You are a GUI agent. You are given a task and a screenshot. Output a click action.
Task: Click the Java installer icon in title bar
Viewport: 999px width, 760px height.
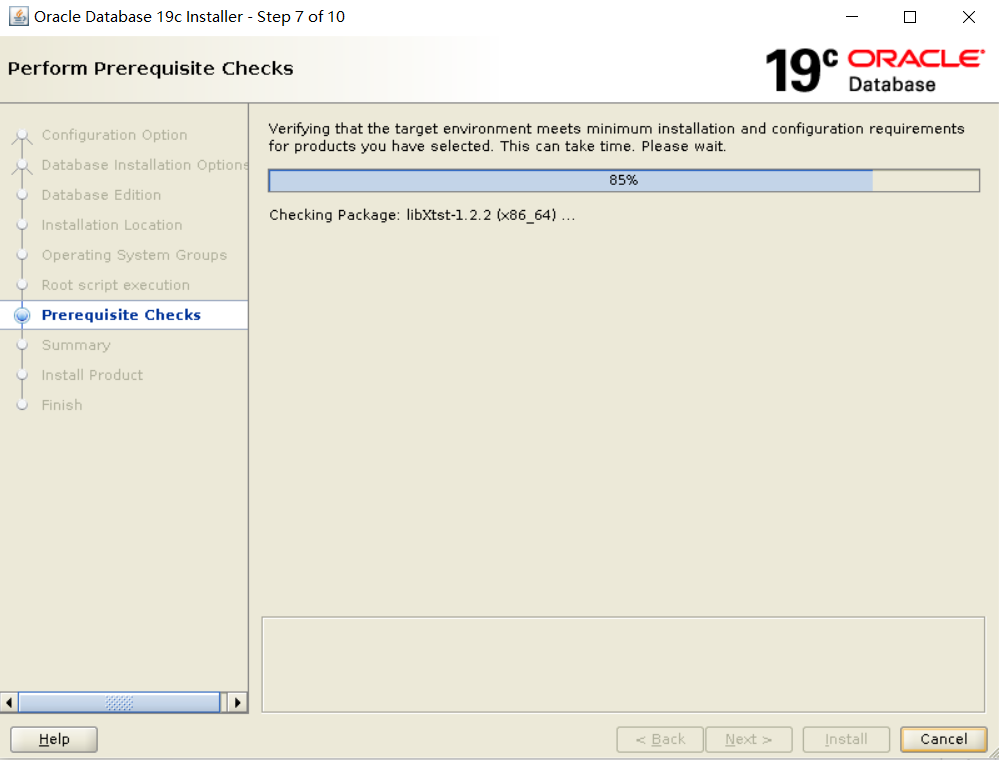coord(18,17)
